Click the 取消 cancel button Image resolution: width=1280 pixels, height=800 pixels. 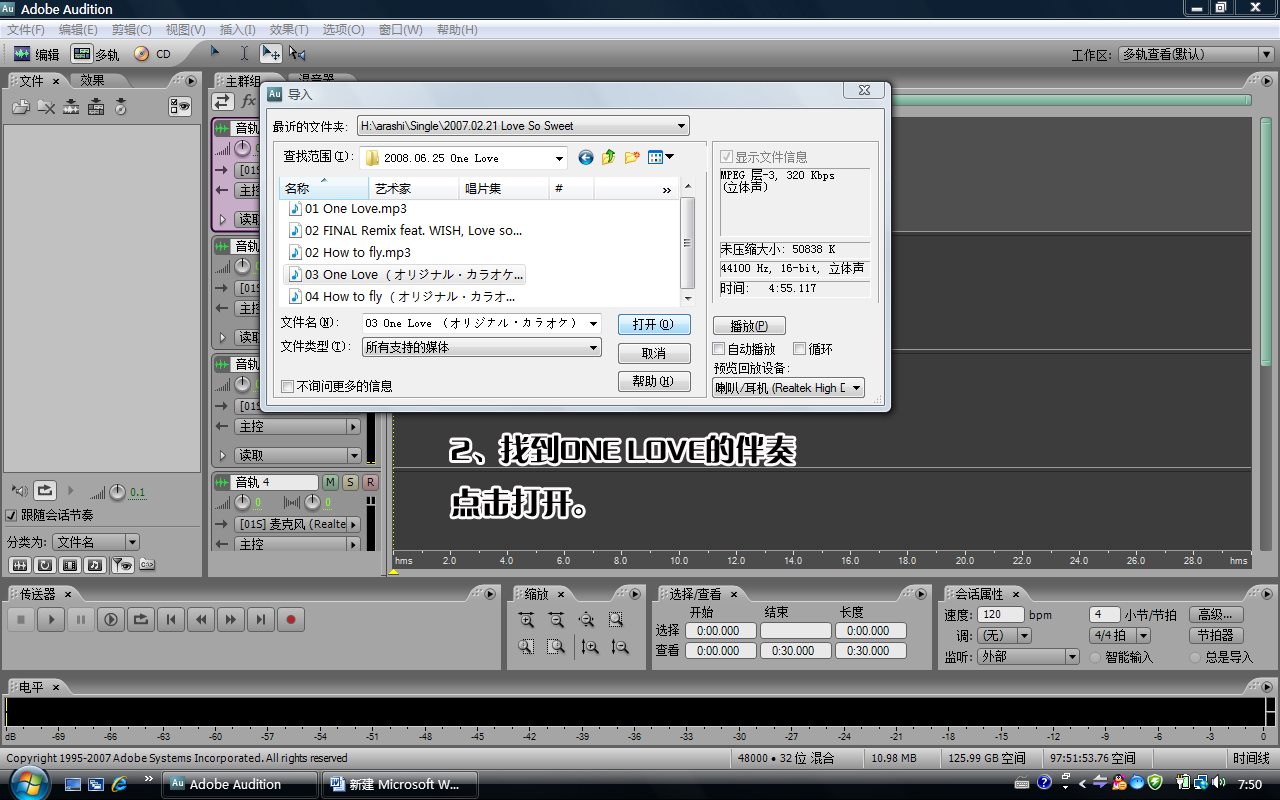pos(654,353)
